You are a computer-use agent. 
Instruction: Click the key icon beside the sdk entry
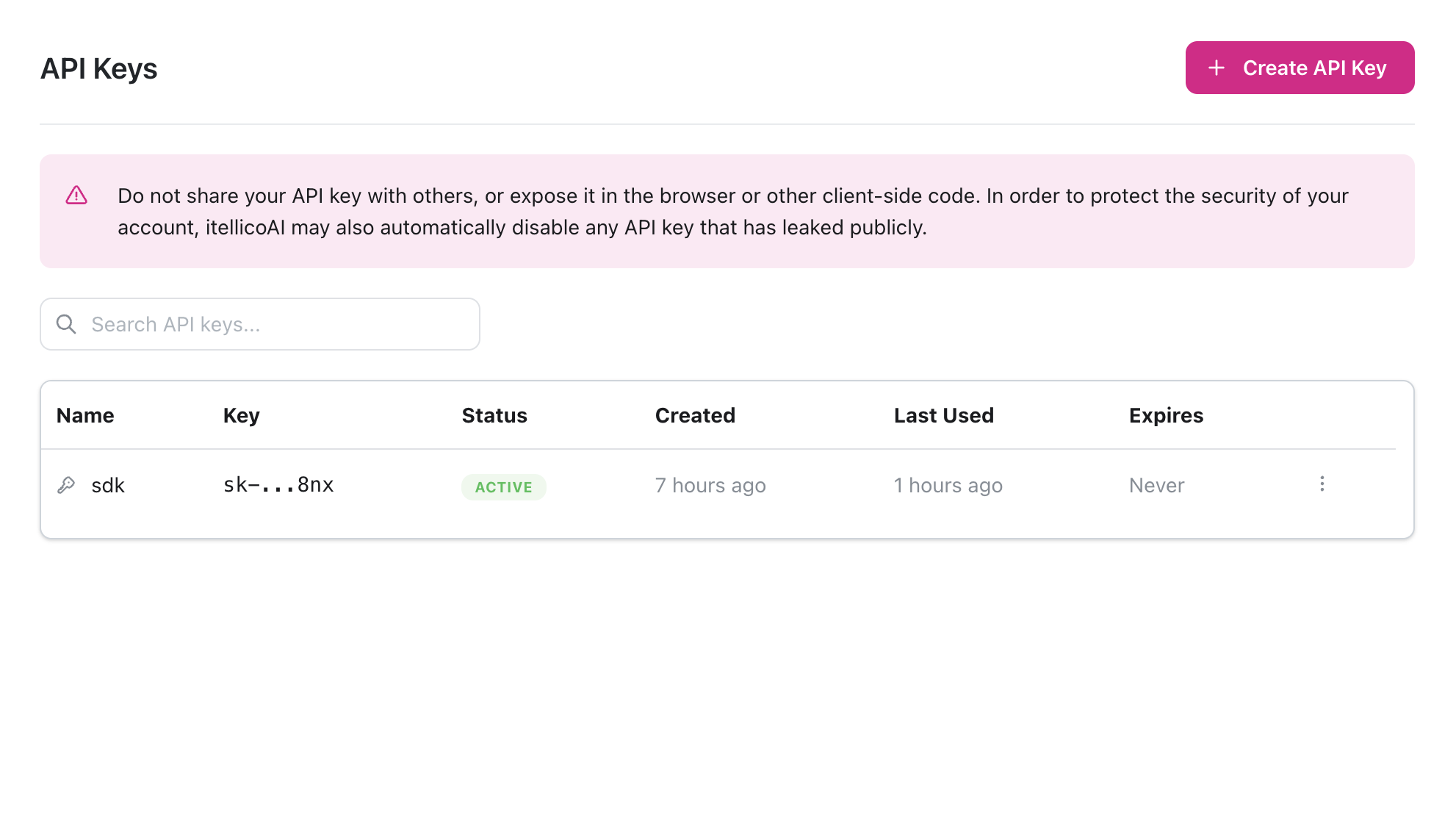pyautogui.click(x=67, y=484)
